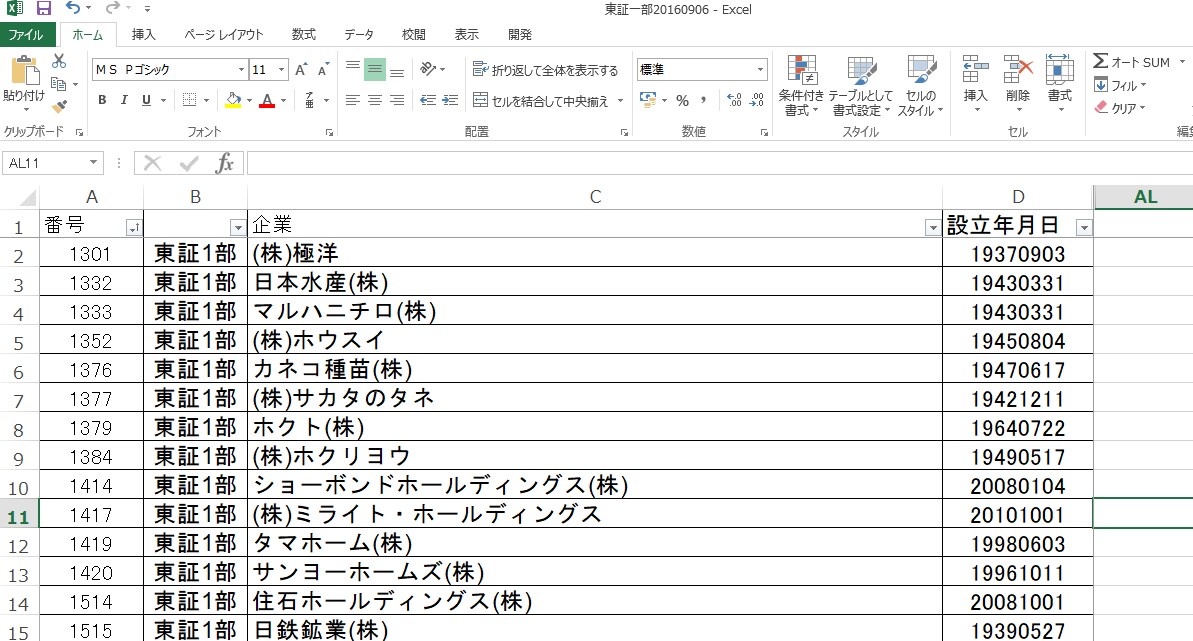Click the insert function fx button
The width and height of the screenshot is (1193, 641).
(x=224, y=163)
